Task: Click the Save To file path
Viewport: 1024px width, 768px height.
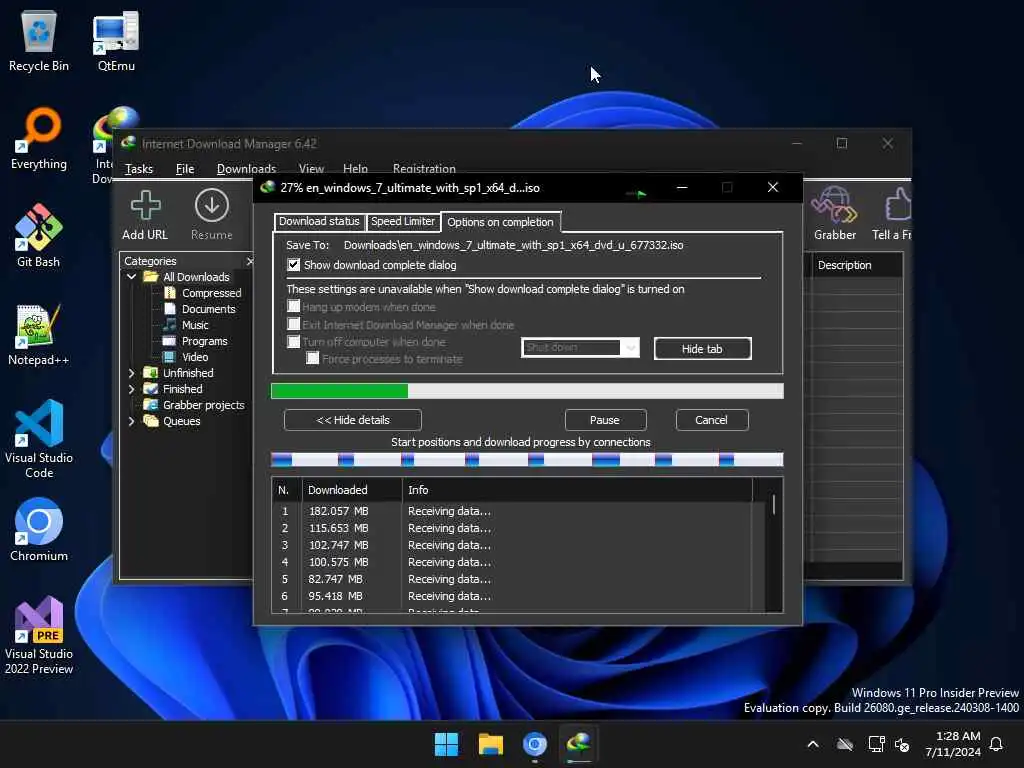Action: (x=513, y=246)
